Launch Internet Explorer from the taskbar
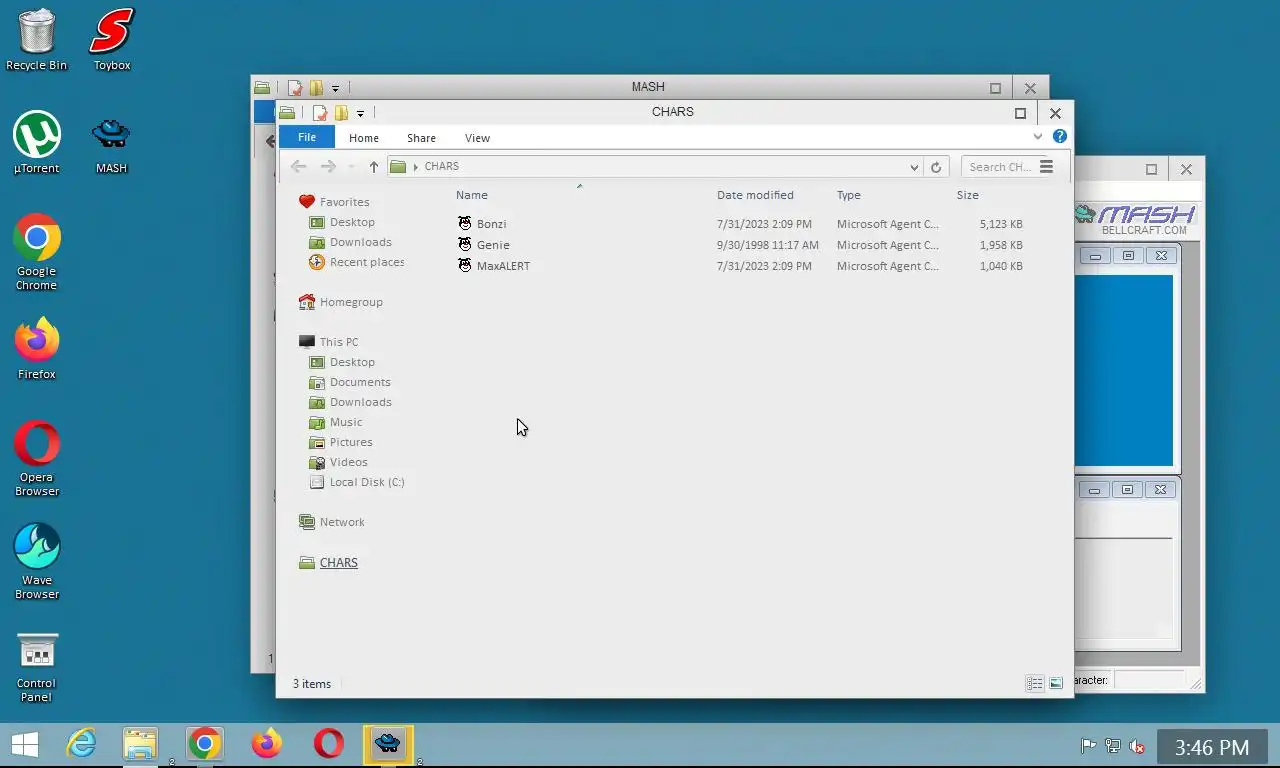This screenshot has height=768, width=1280. (x=81, y=744)
